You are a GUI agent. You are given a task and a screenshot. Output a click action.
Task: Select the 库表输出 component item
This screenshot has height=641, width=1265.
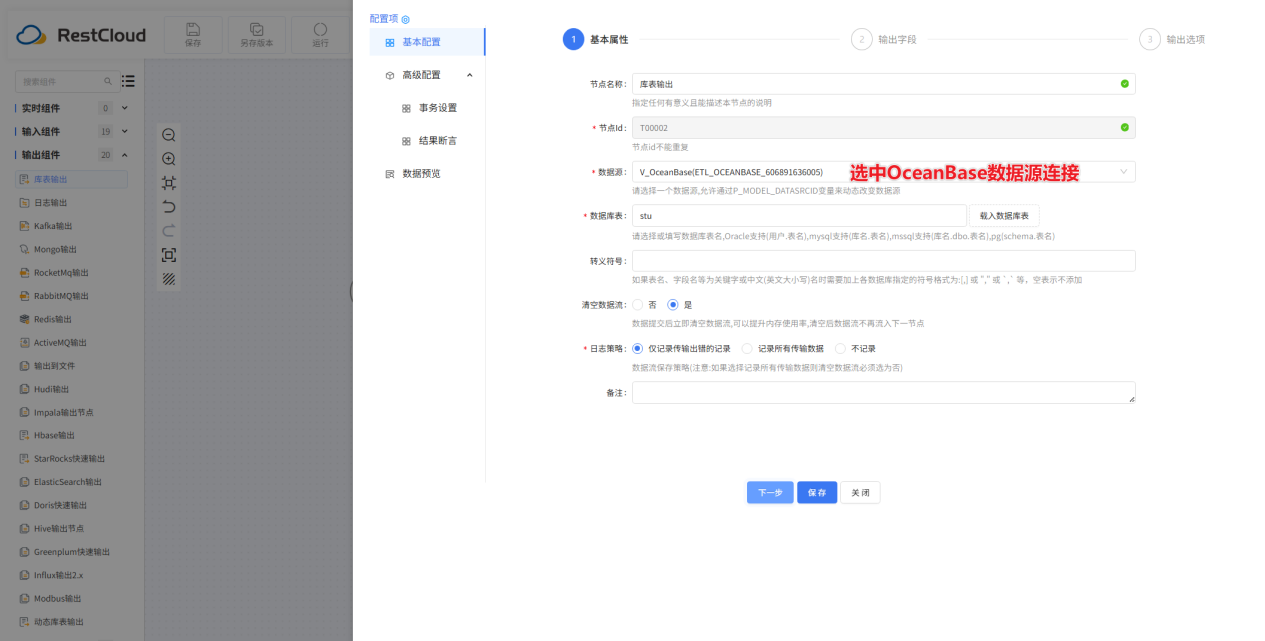pyautogui.click(x=72, y=180)
